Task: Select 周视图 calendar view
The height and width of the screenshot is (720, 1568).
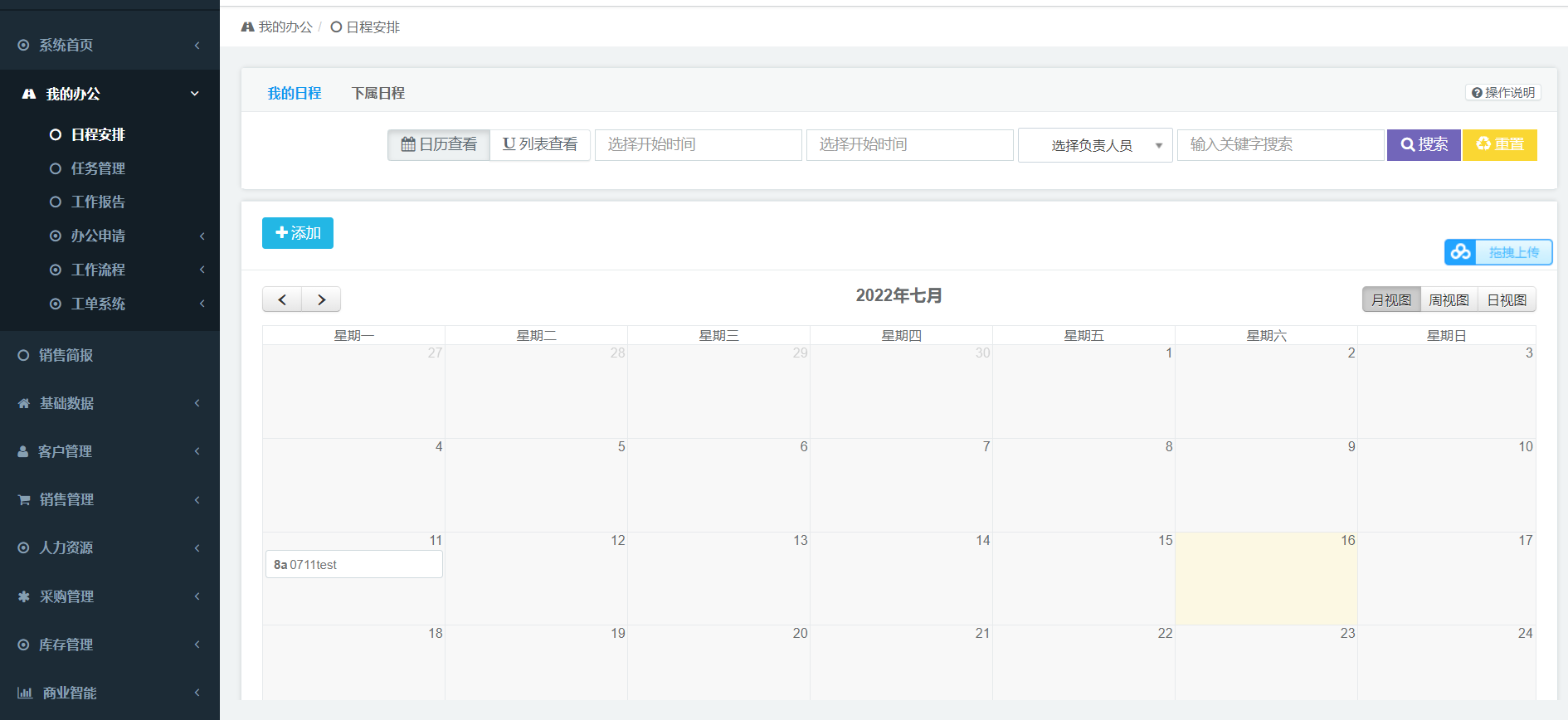Action: (x=1449, y=299)
